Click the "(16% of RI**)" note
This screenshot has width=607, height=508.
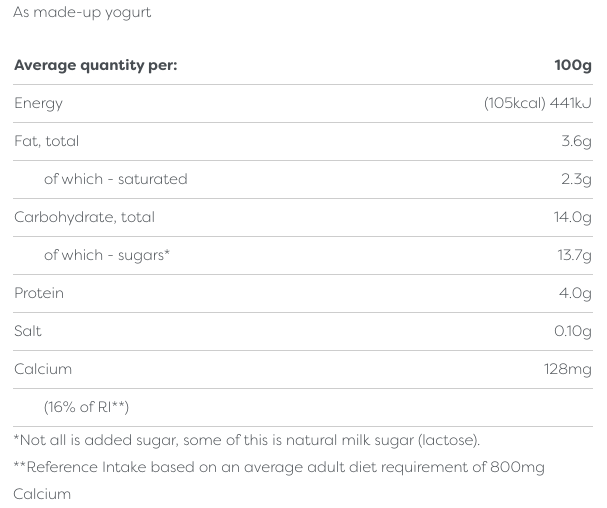click(x=86, y=408)
